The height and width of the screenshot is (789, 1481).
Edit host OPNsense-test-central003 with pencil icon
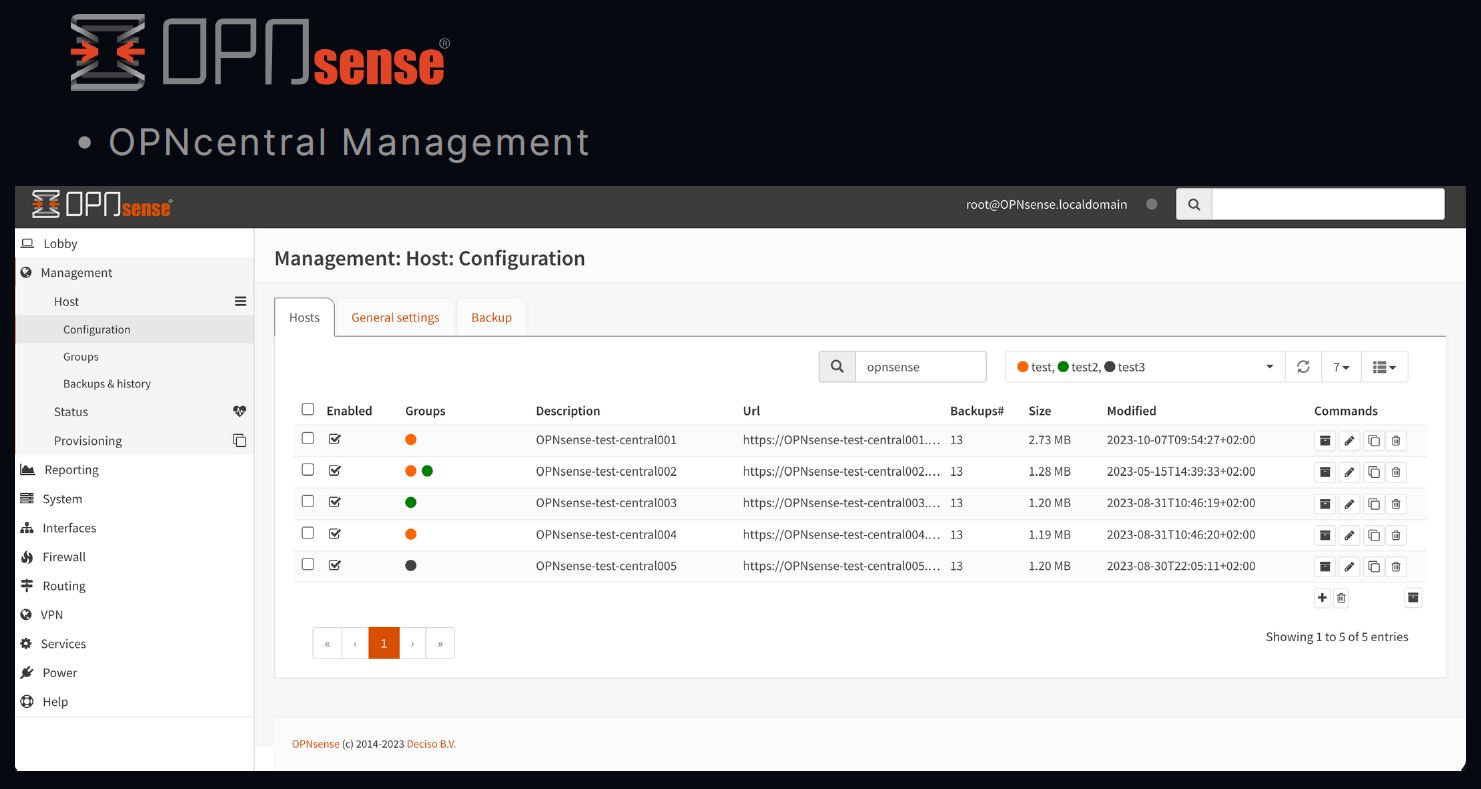coord(1349,503)
